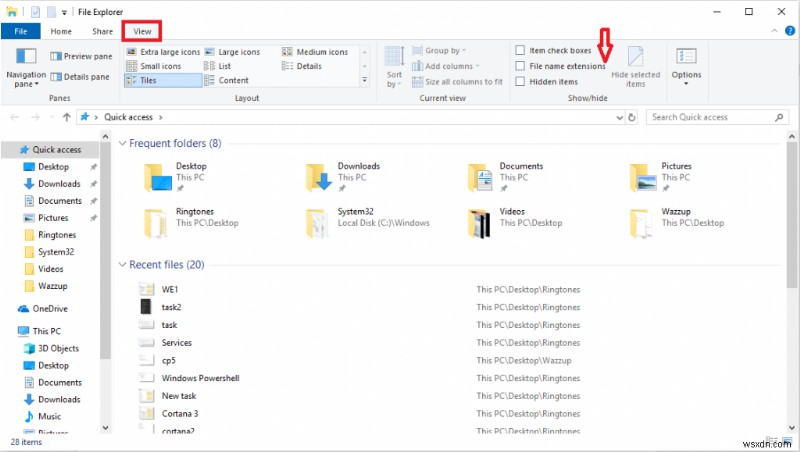Click Size all columns to fit
This screenshot has width=800, height=452.
click(457, 82)
